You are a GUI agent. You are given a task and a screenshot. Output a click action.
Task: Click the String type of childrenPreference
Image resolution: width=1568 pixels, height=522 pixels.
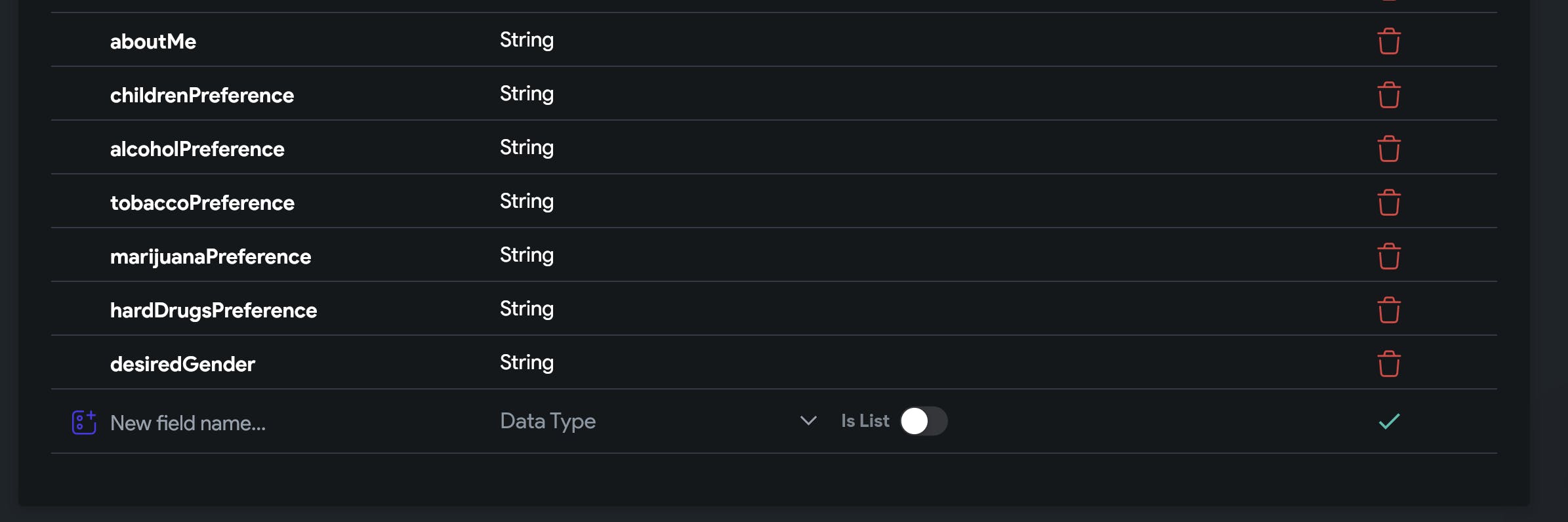526,94
